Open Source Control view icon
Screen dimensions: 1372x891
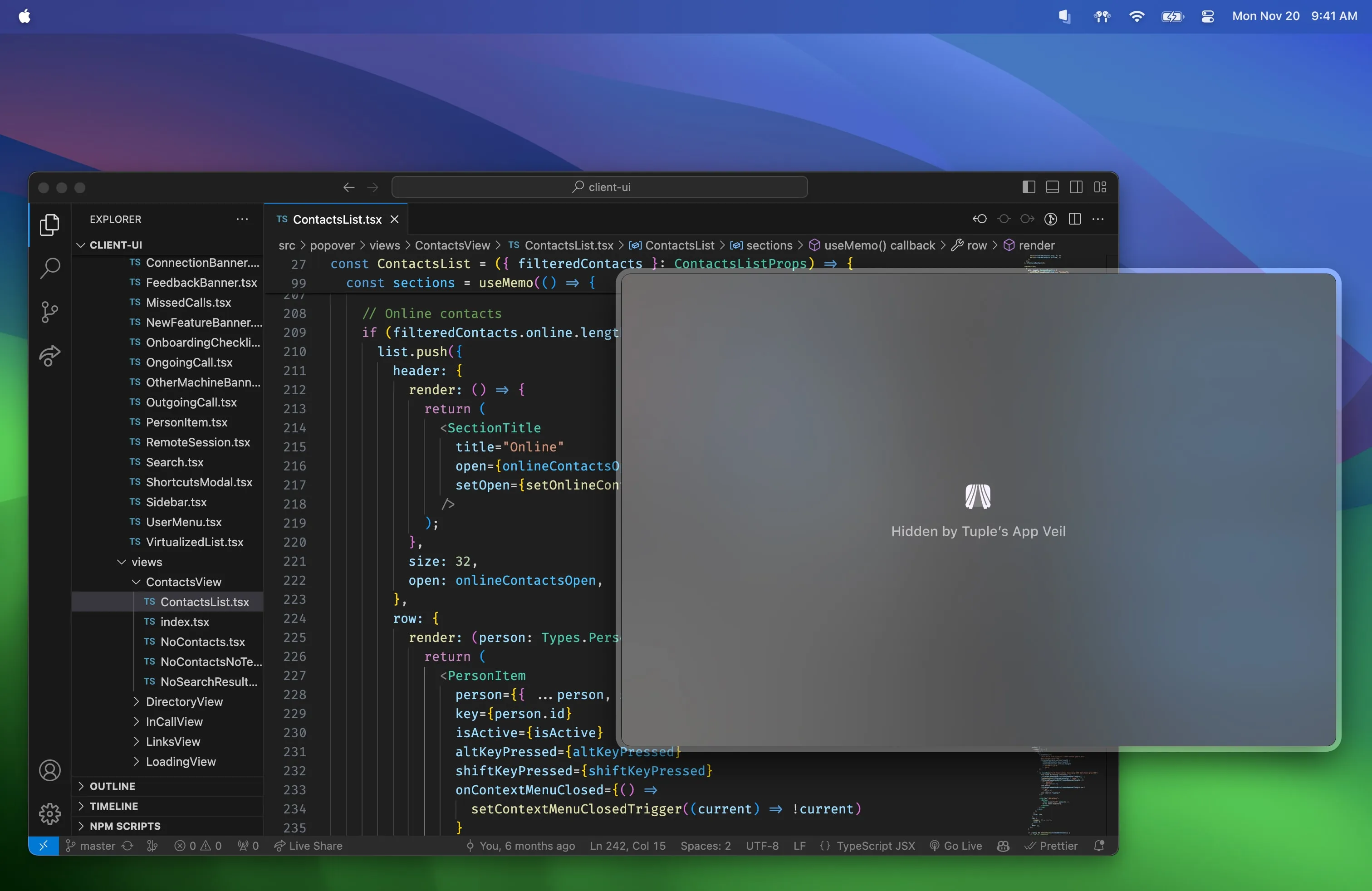click(49, 312)
